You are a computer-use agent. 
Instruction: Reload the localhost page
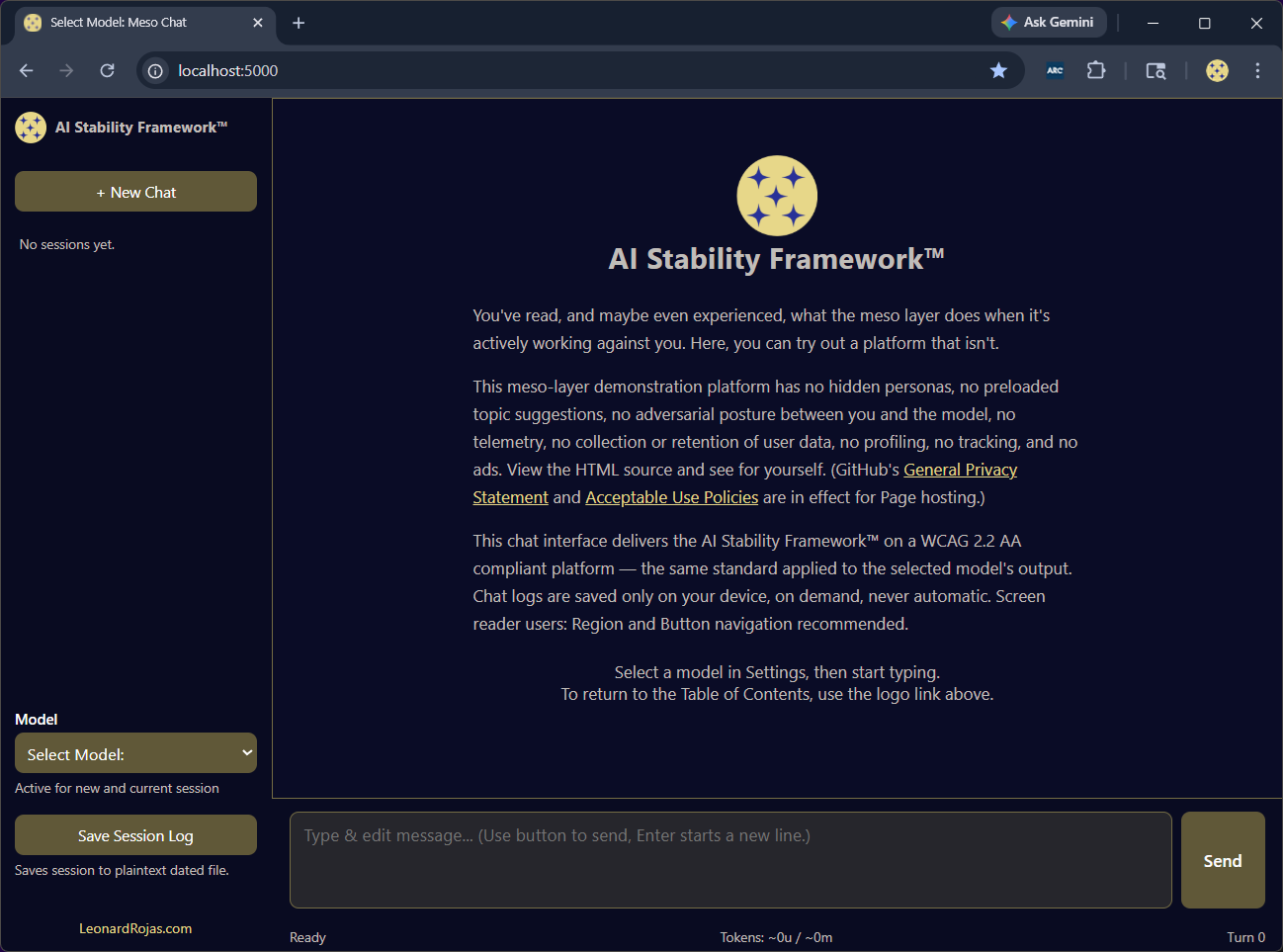(x=108, y=70)
